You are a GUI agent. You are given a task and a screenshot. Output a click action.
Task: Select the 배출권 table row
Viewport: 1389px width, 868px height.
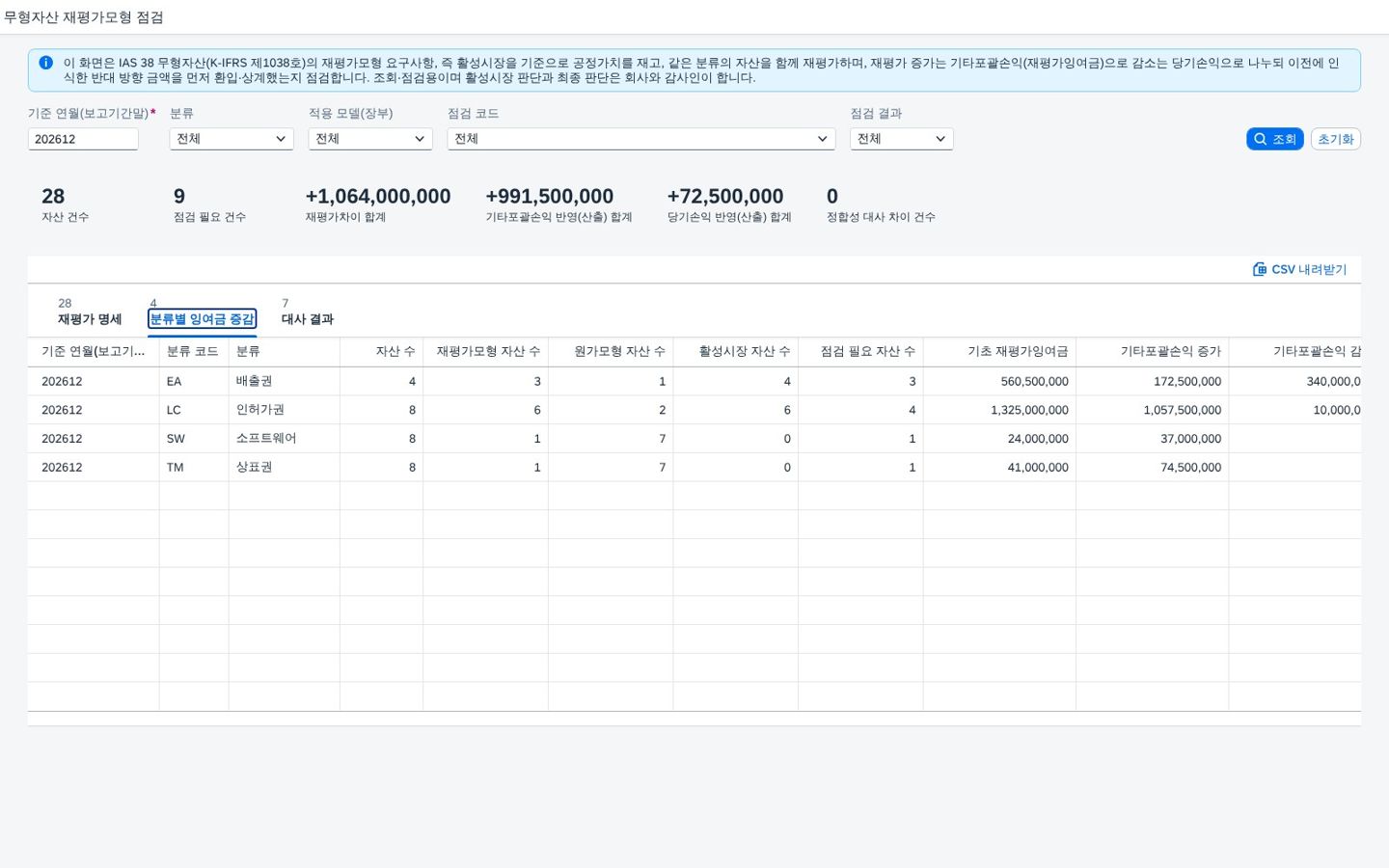(694, 381)
